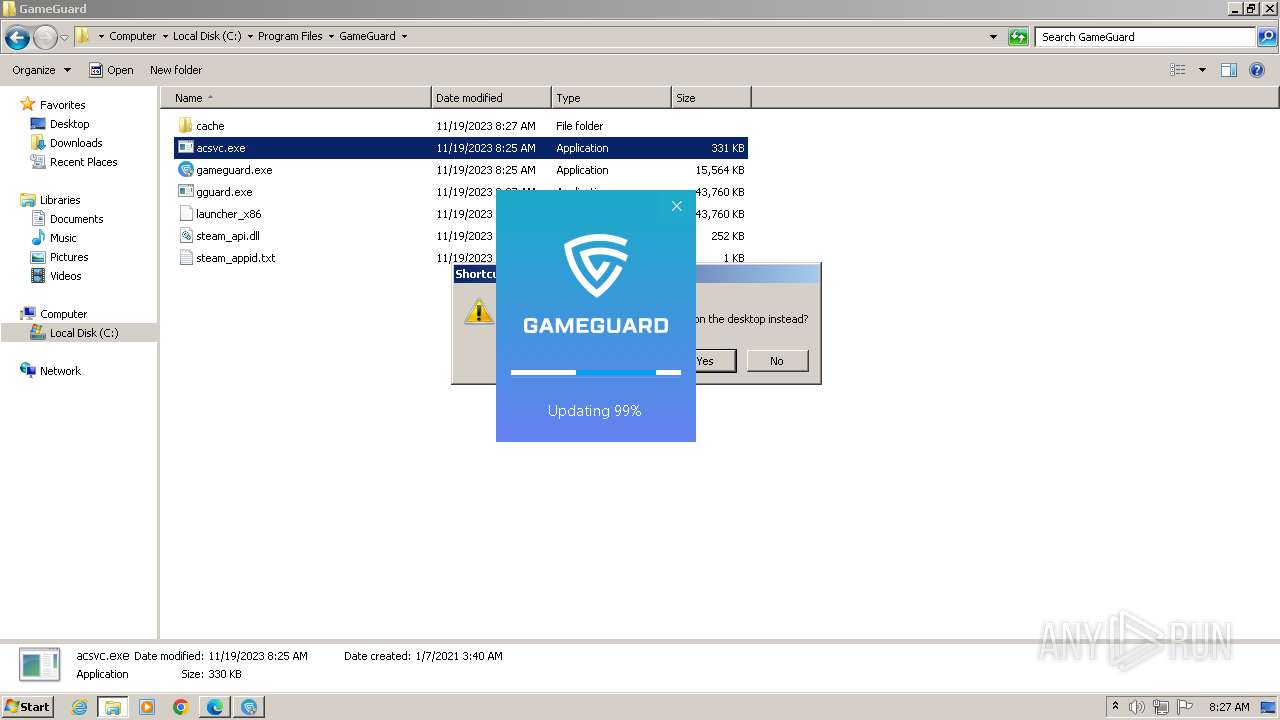Select Local Disk (C:) breadcrumb

click(206, 36)
